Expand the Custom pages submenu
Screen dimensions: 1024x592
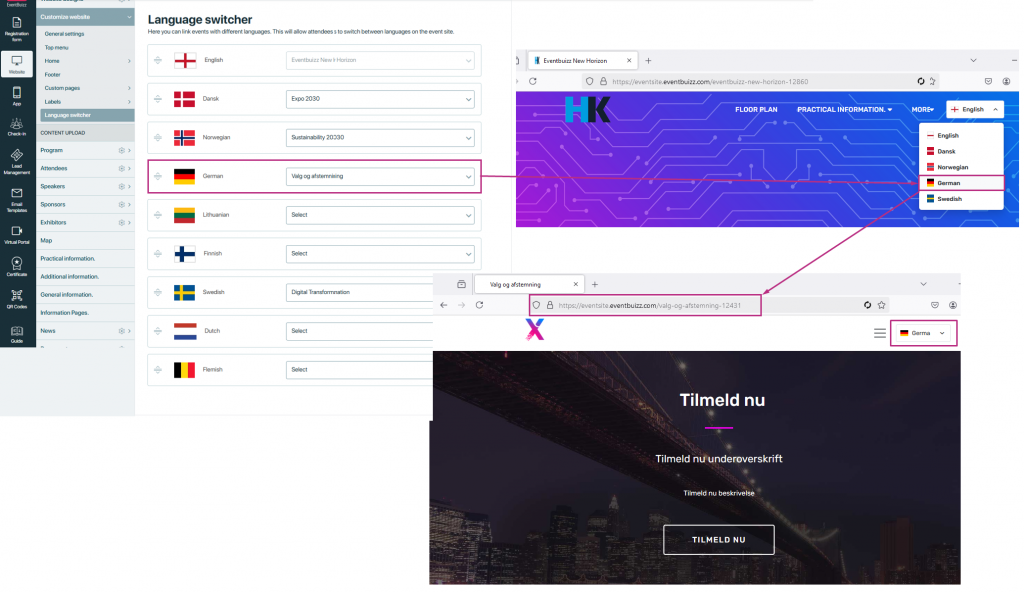[x=129, y=88]
